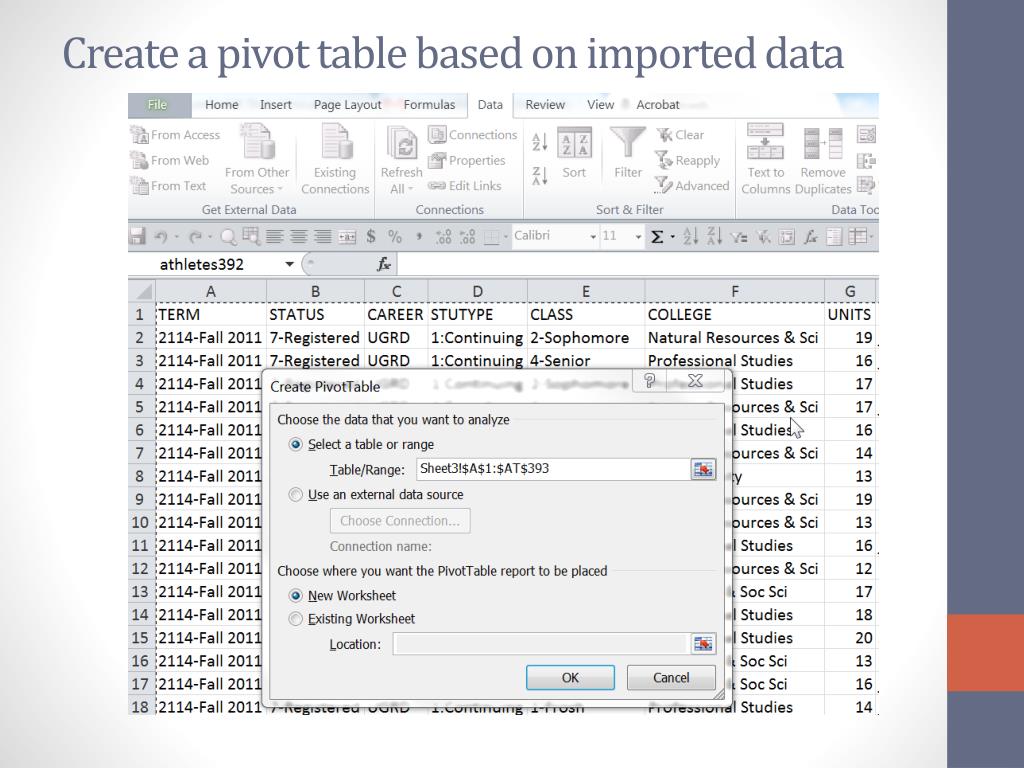The image size is (1024, 768).
Task: Open the Name Box dropdown arrow
Action: coord(289,264)
